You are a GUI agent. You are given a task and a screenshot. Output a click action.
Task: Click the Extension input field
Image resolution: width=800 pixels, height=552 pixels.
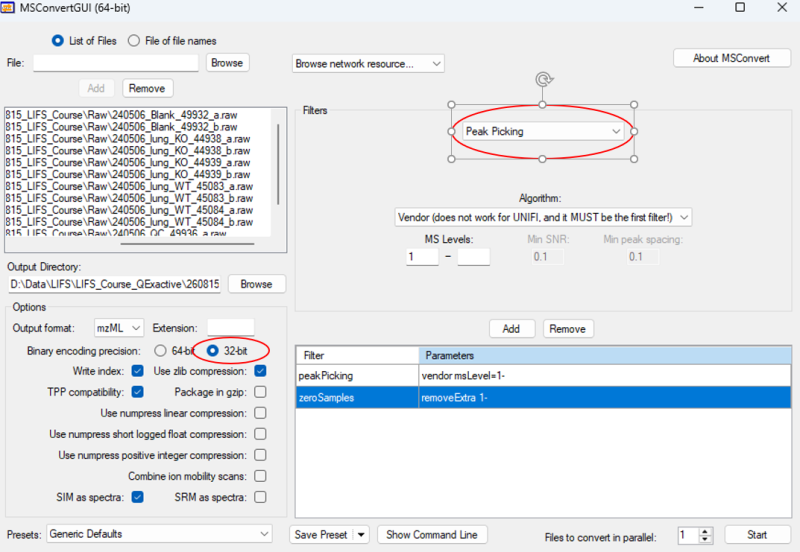[x=231, y=328]
